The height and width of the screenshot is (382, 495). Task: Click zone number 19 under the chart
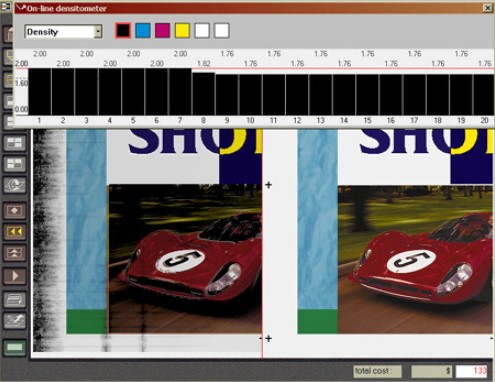coord(461,120)
